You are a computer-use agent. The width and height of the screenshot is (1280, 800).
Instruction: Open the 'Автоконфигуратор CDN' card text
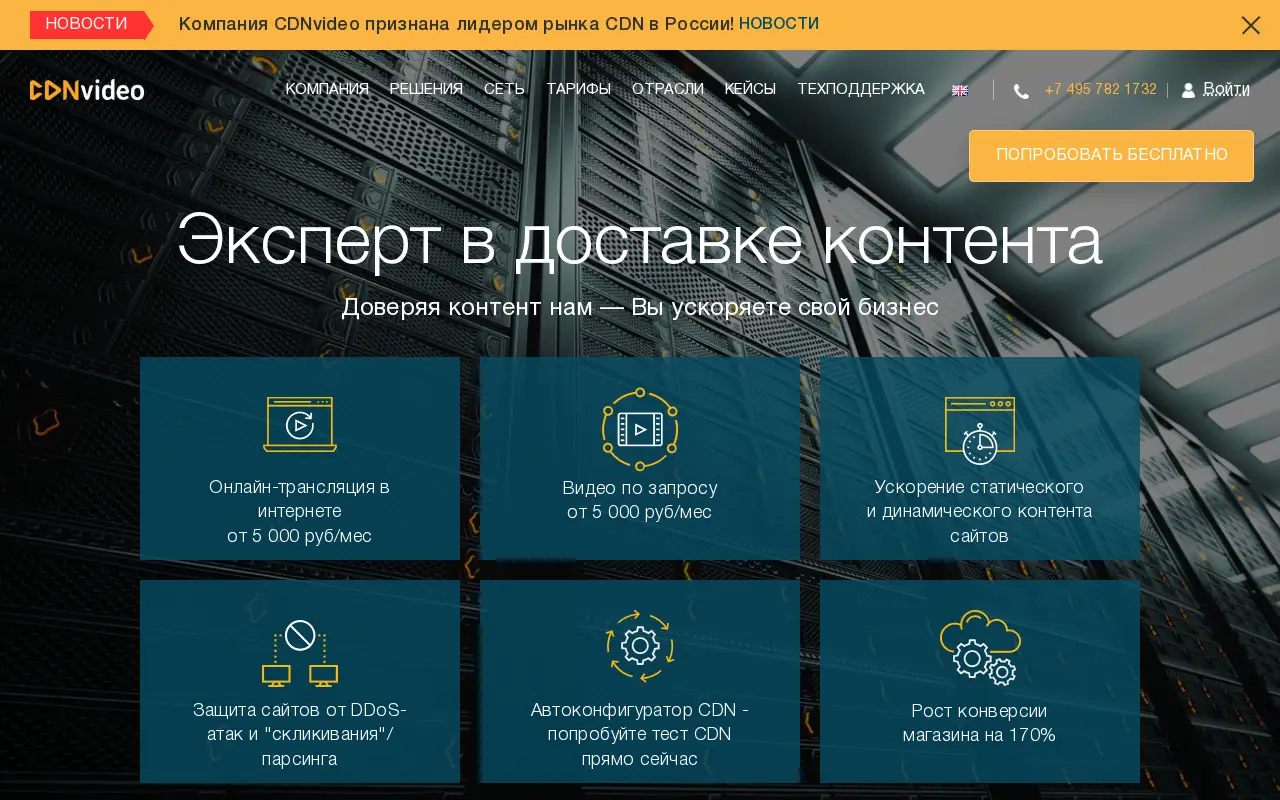(x=640, y=735)
